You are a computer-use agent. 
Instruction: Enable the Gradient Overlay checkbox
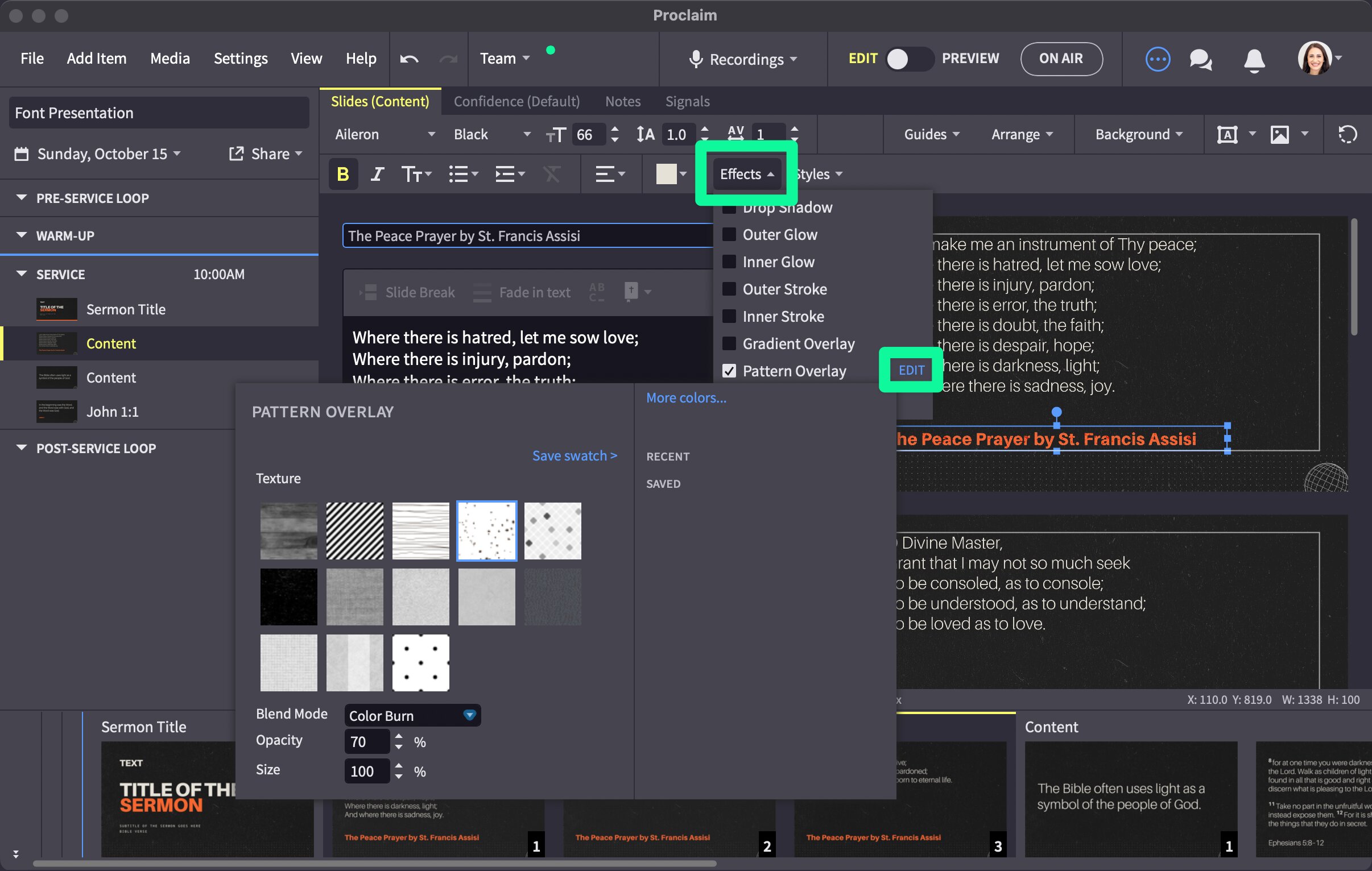click(x=729, y=343)
